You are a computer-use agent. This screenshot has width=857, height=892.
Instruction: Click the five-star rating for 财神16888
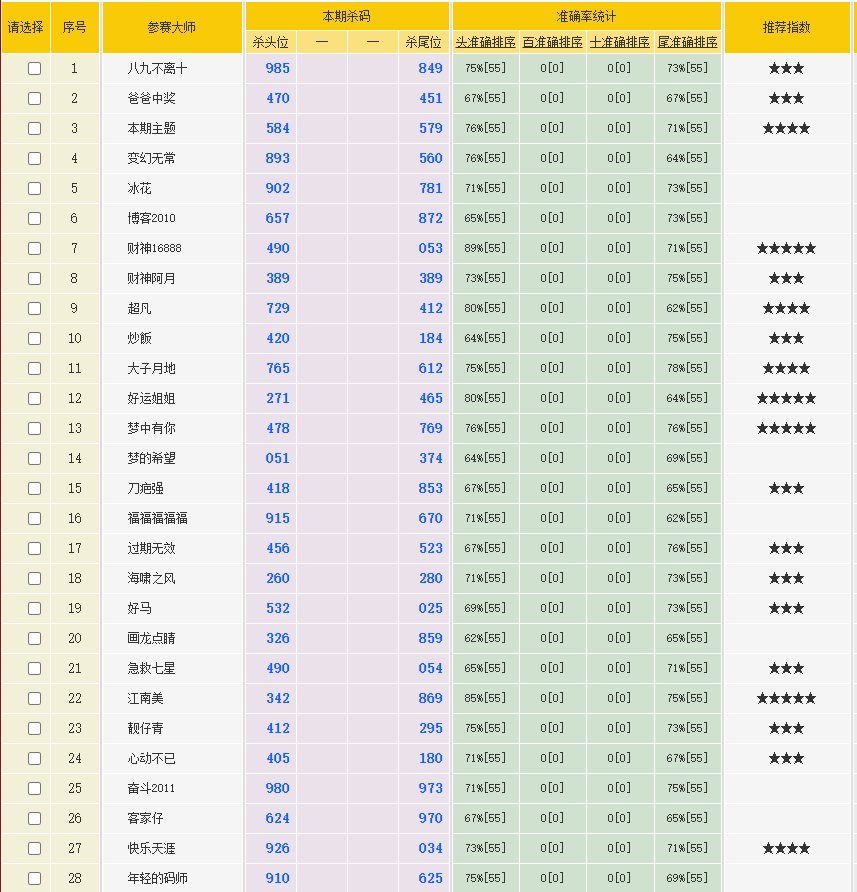click(x=786, y=248)
